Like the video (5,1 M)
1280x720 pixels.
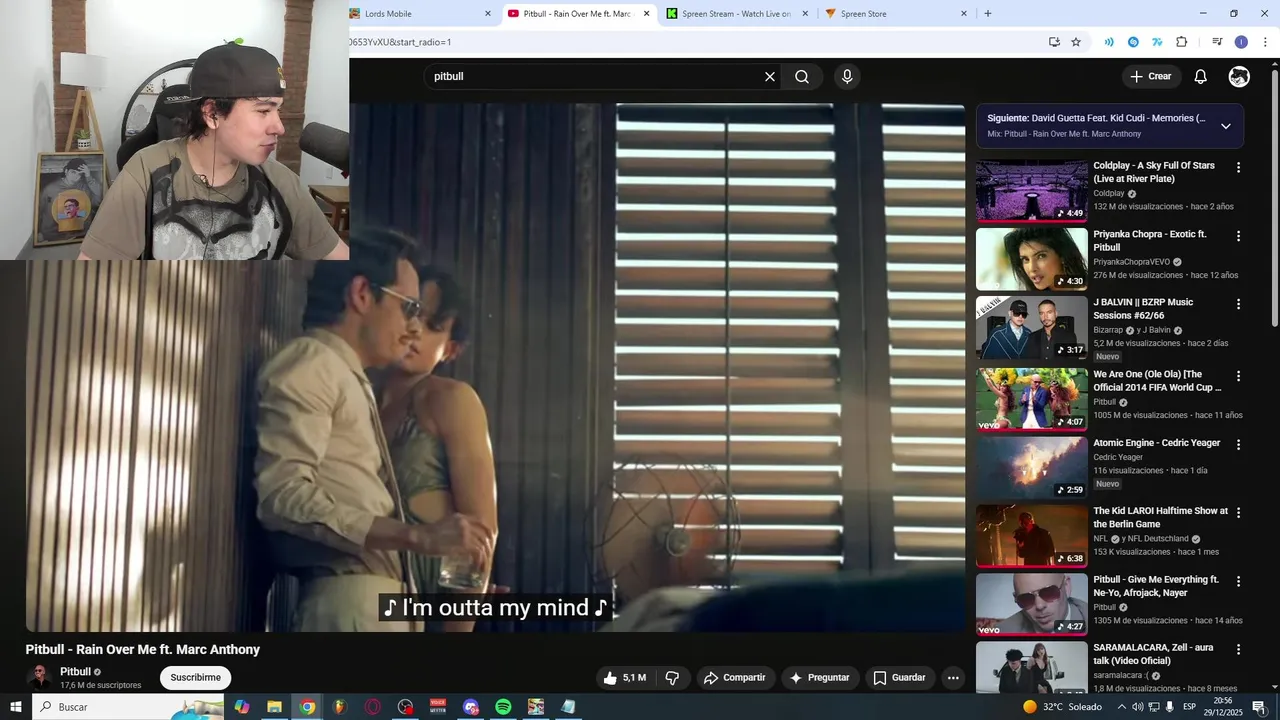624,678
